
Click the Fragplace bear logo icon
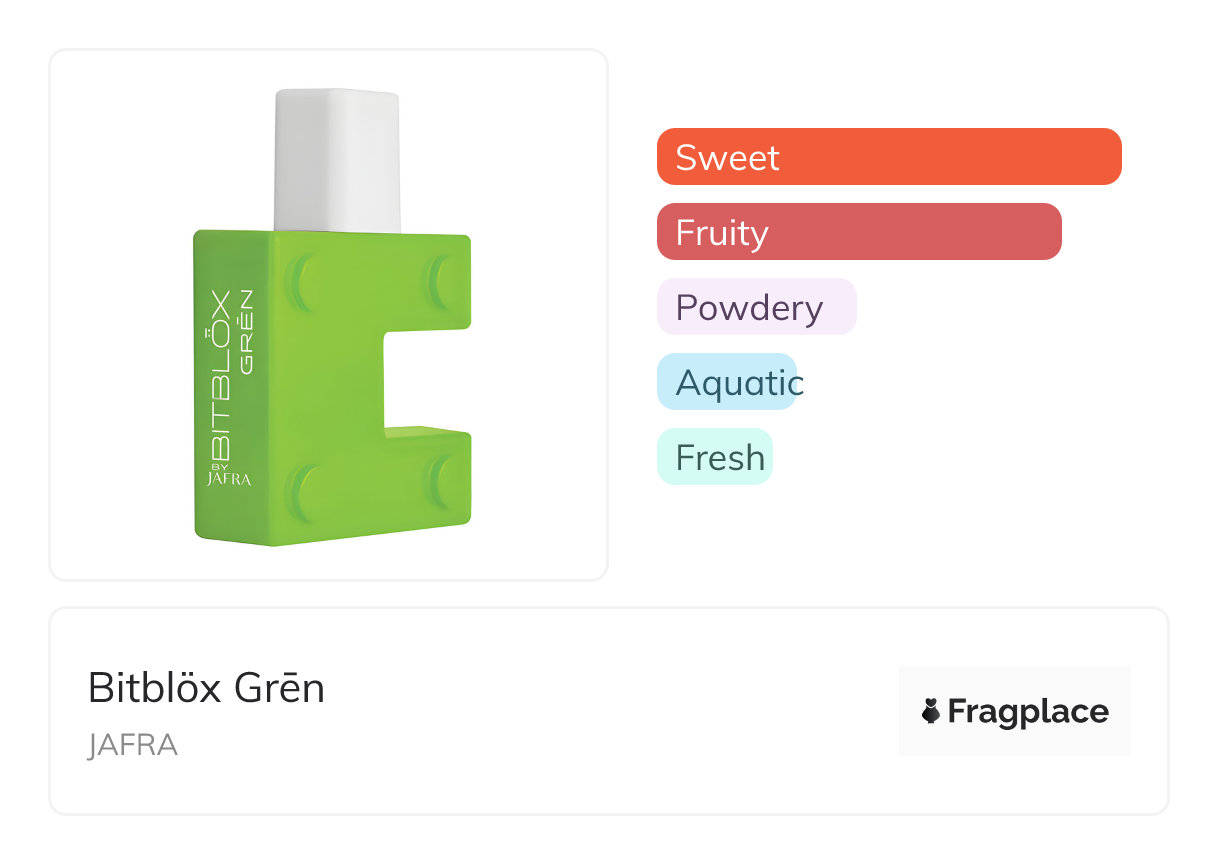[931, 711]
